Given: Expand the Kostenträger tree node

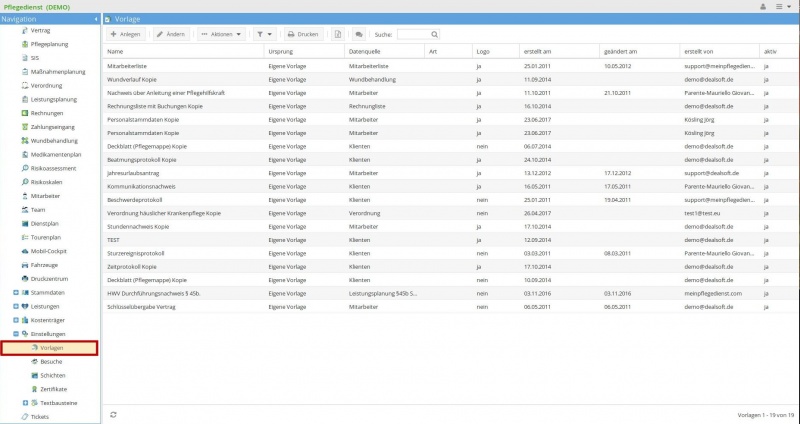Looking at the screenshot, I should [x=16, y=320].
